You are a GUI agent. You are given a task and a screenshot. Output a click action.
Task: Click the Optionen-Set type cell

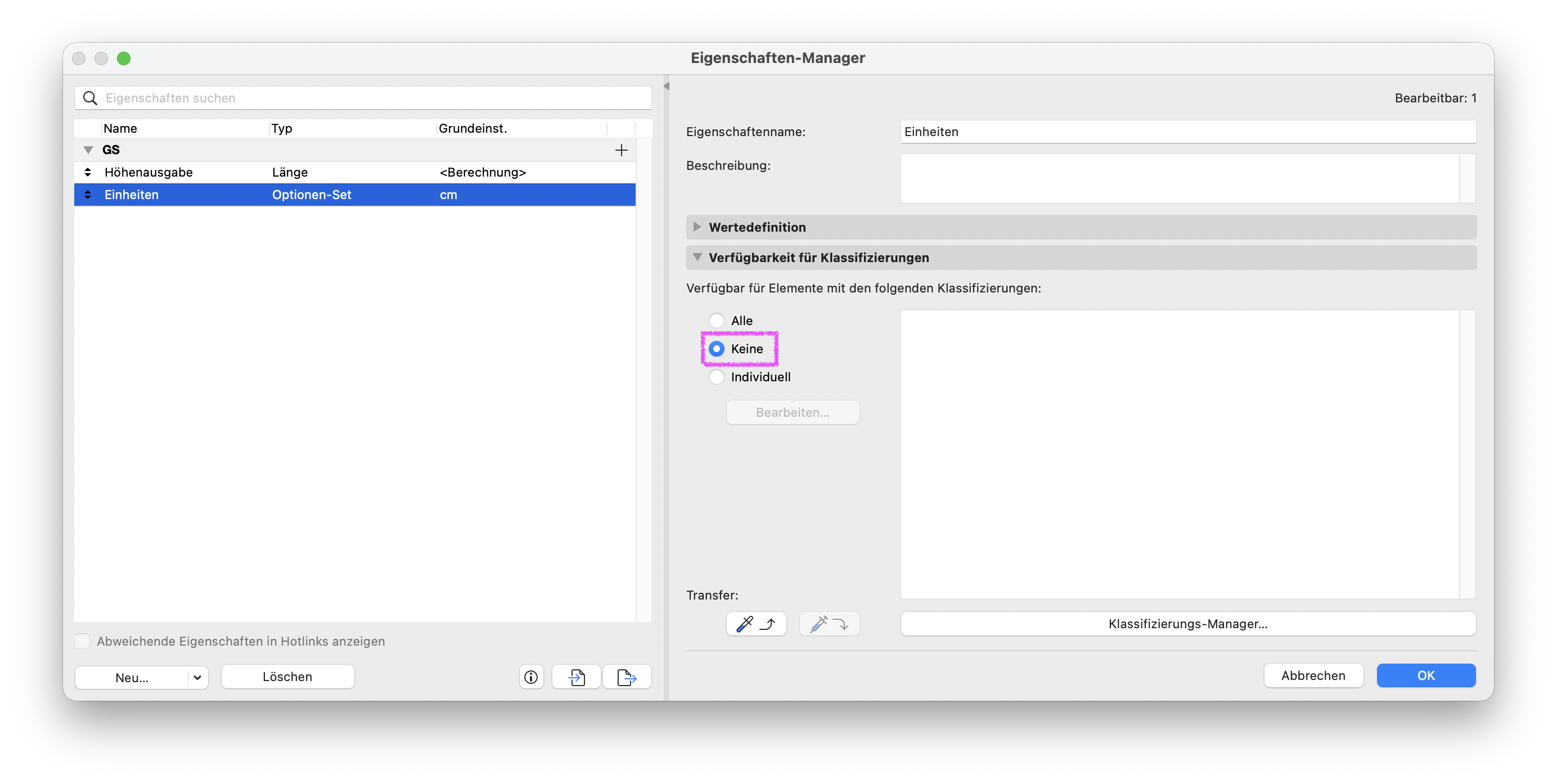coord(311,195)
